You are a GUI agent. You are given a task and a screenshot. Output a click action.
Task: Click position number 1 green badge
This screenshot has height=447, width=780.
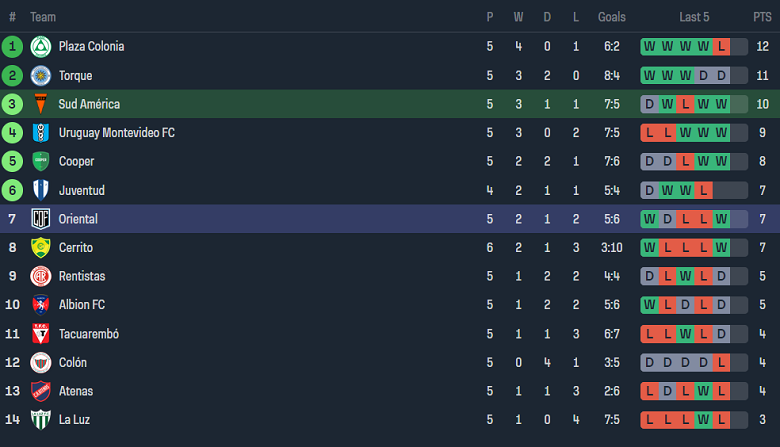12,46
